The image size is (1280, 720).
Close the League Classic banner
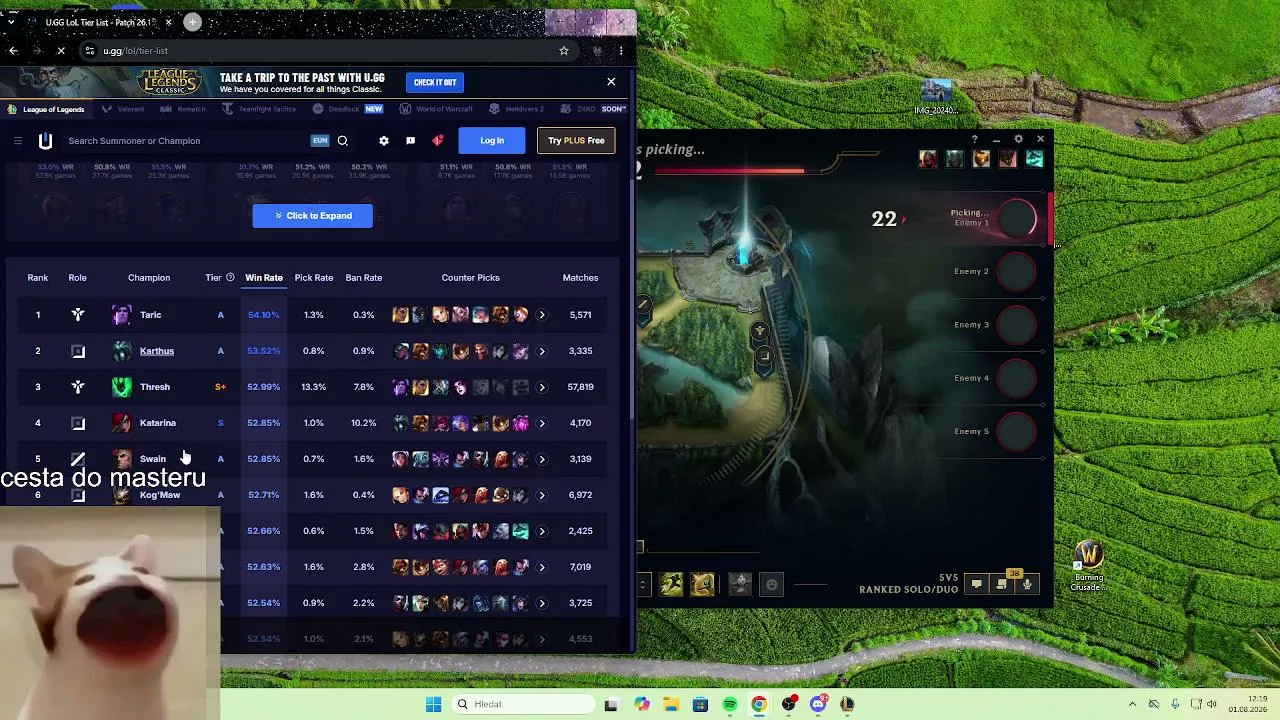(611, 82)
